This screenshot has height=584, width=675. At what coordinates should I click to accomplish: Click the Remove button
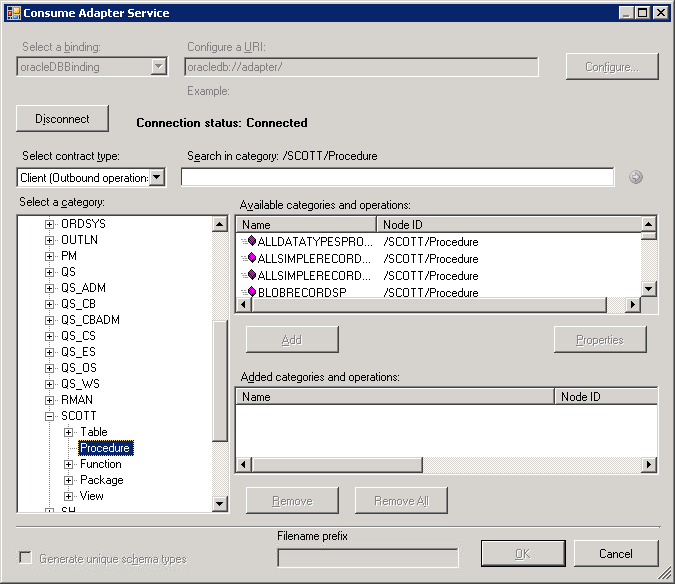[292, 501]
